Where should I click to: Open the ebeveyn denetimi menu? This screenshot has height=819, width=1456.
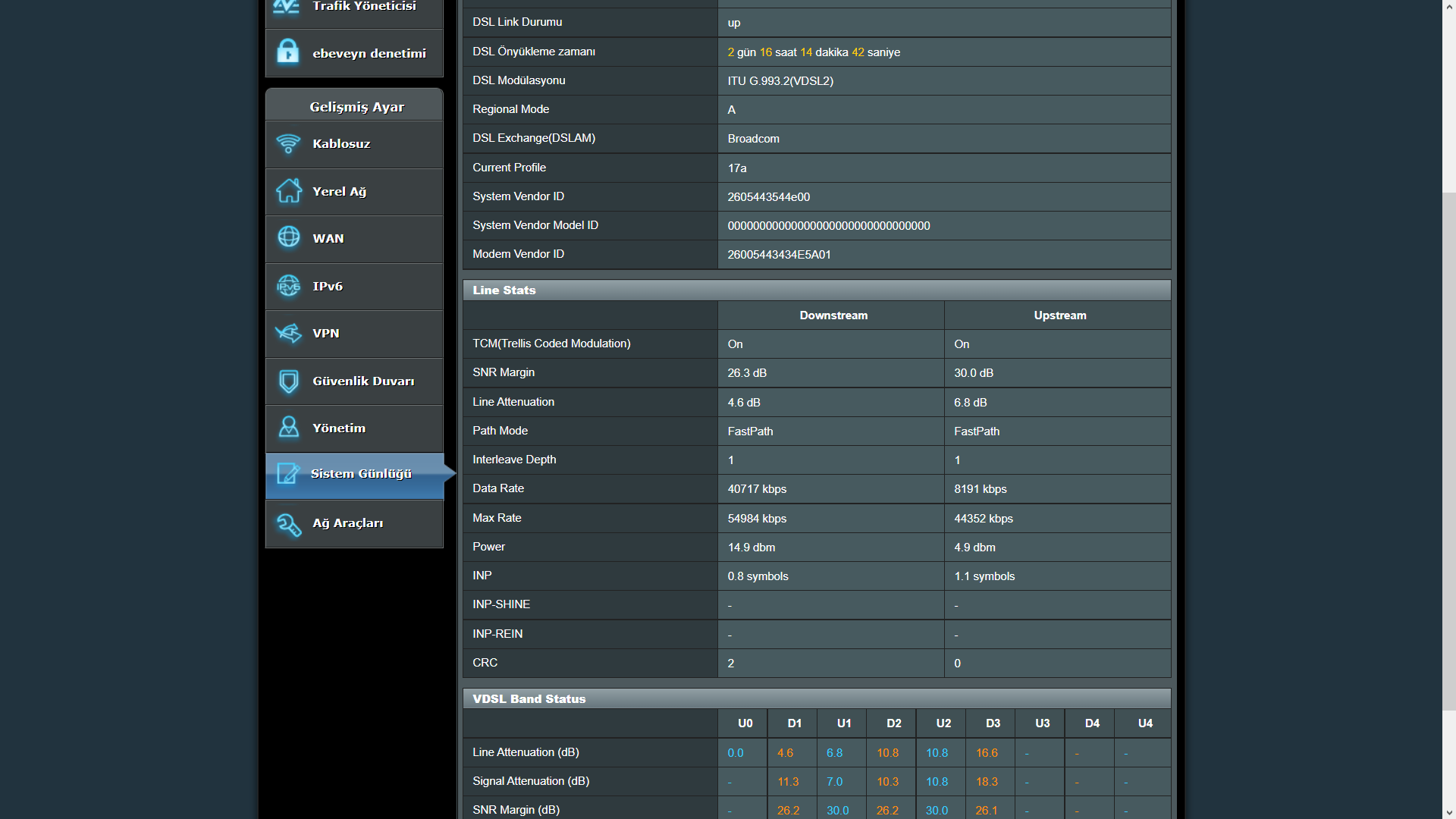click(x=354, y=53)
